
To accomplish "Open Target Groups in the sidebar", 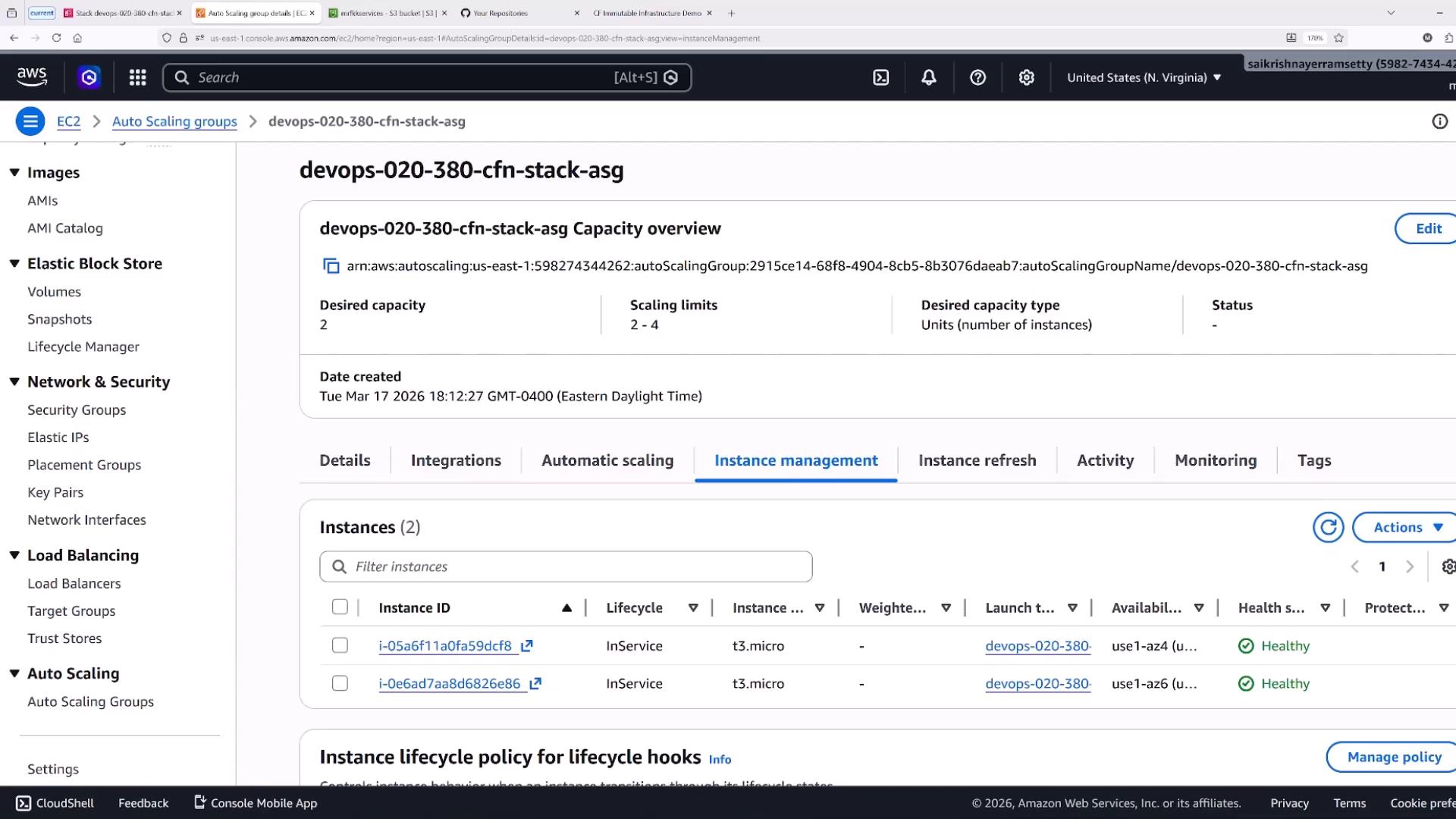I will point(71,611).
